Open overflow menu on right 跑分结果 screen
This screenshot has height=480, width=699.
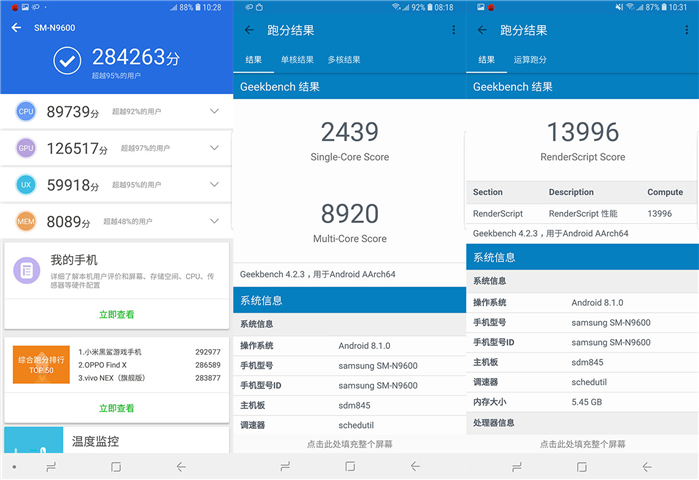[x=687, y=30]
